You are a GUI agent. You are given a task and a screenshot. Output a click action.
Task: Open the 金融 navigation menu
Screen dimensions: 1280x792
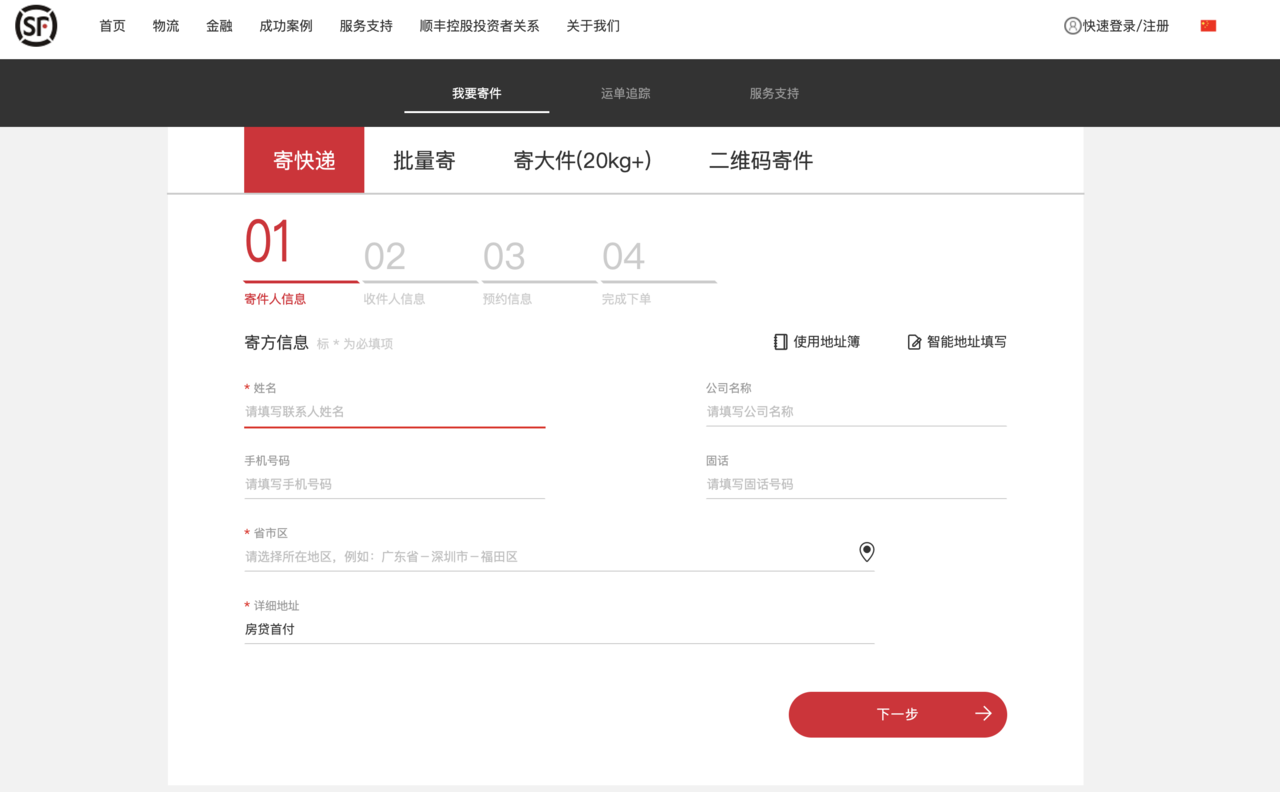coord(219,26)
